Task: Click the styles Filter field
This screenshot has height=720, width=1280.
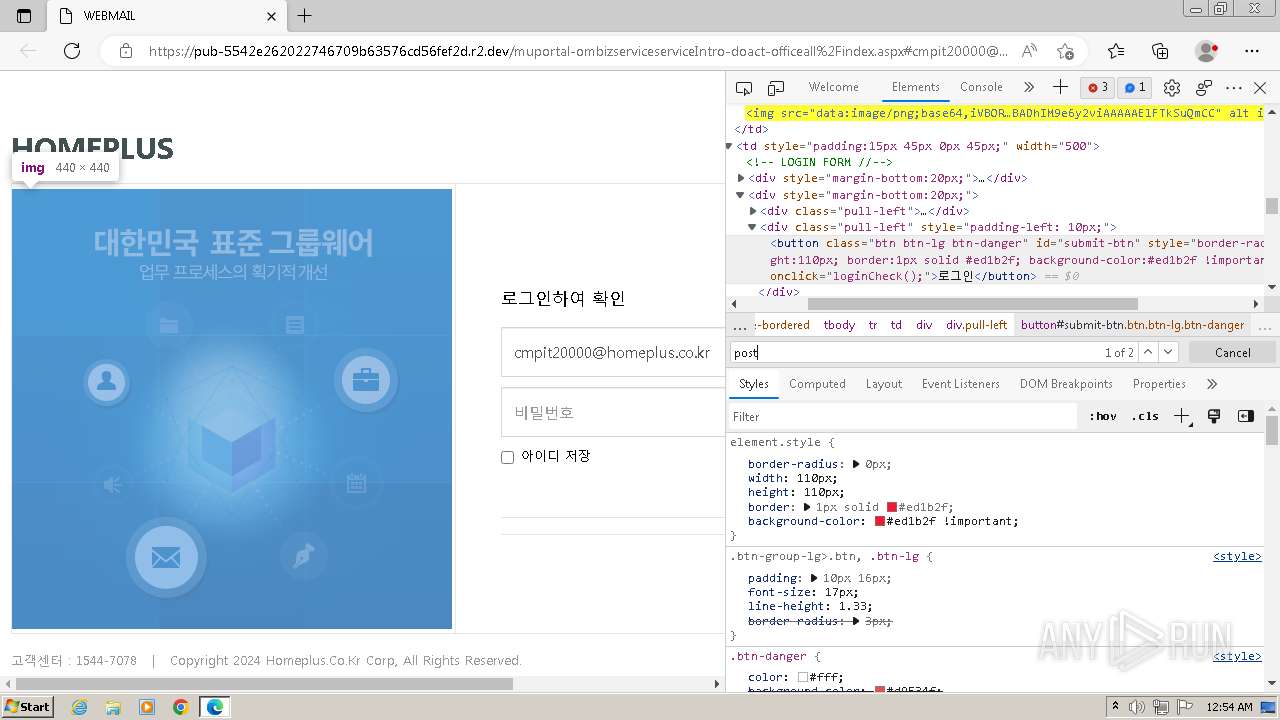Action: (903, 416)
